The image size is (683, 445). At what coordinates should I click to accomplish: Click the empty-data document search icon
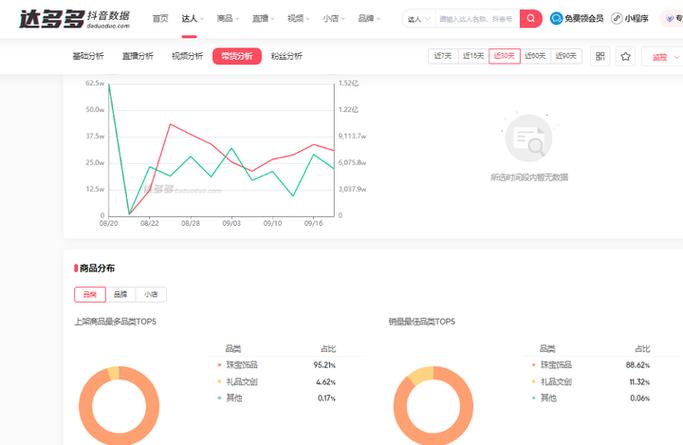tap(528, 139)
